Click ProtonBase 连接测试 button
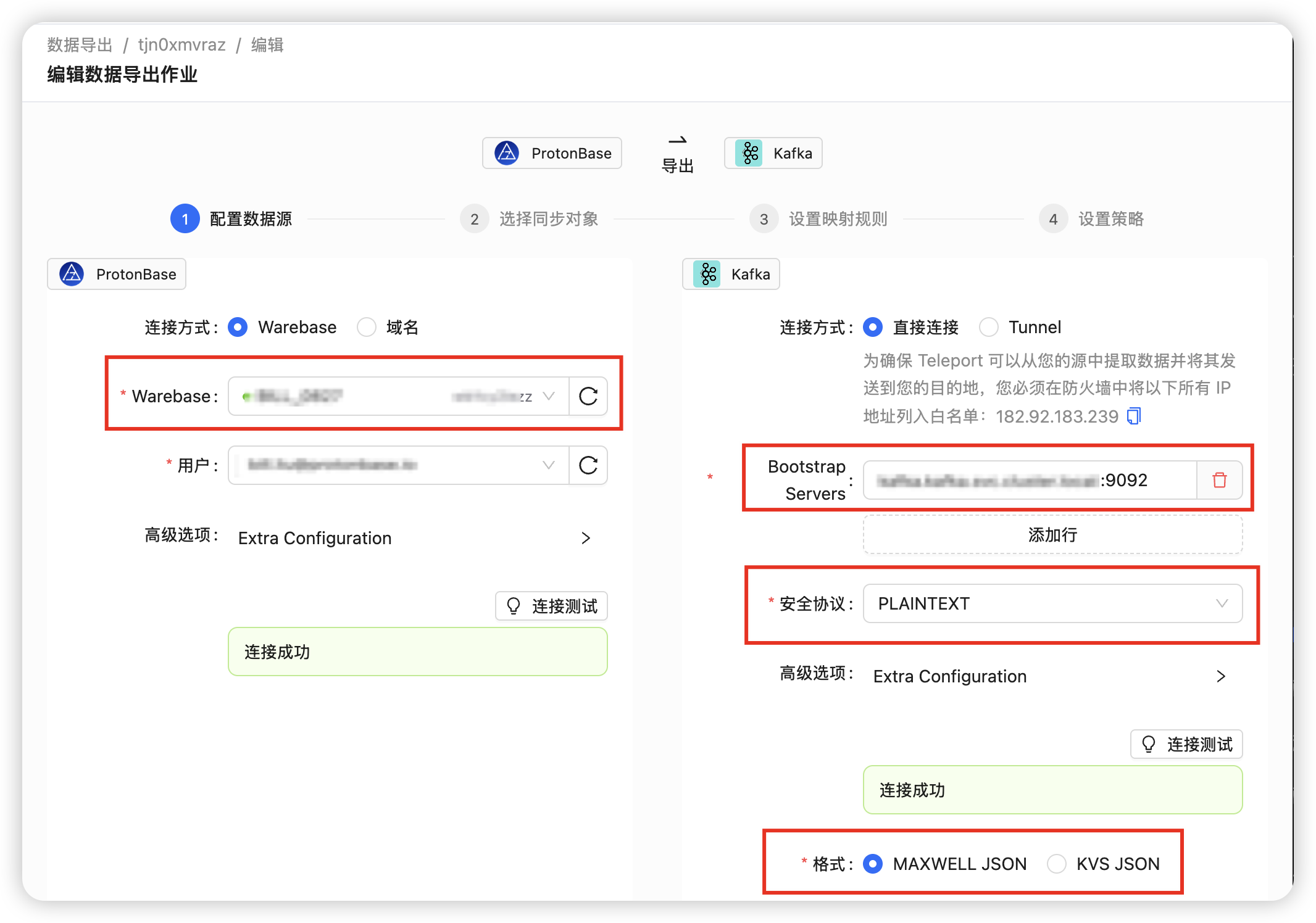Screen dimensions: 1316x923 [x=551, y=606]
